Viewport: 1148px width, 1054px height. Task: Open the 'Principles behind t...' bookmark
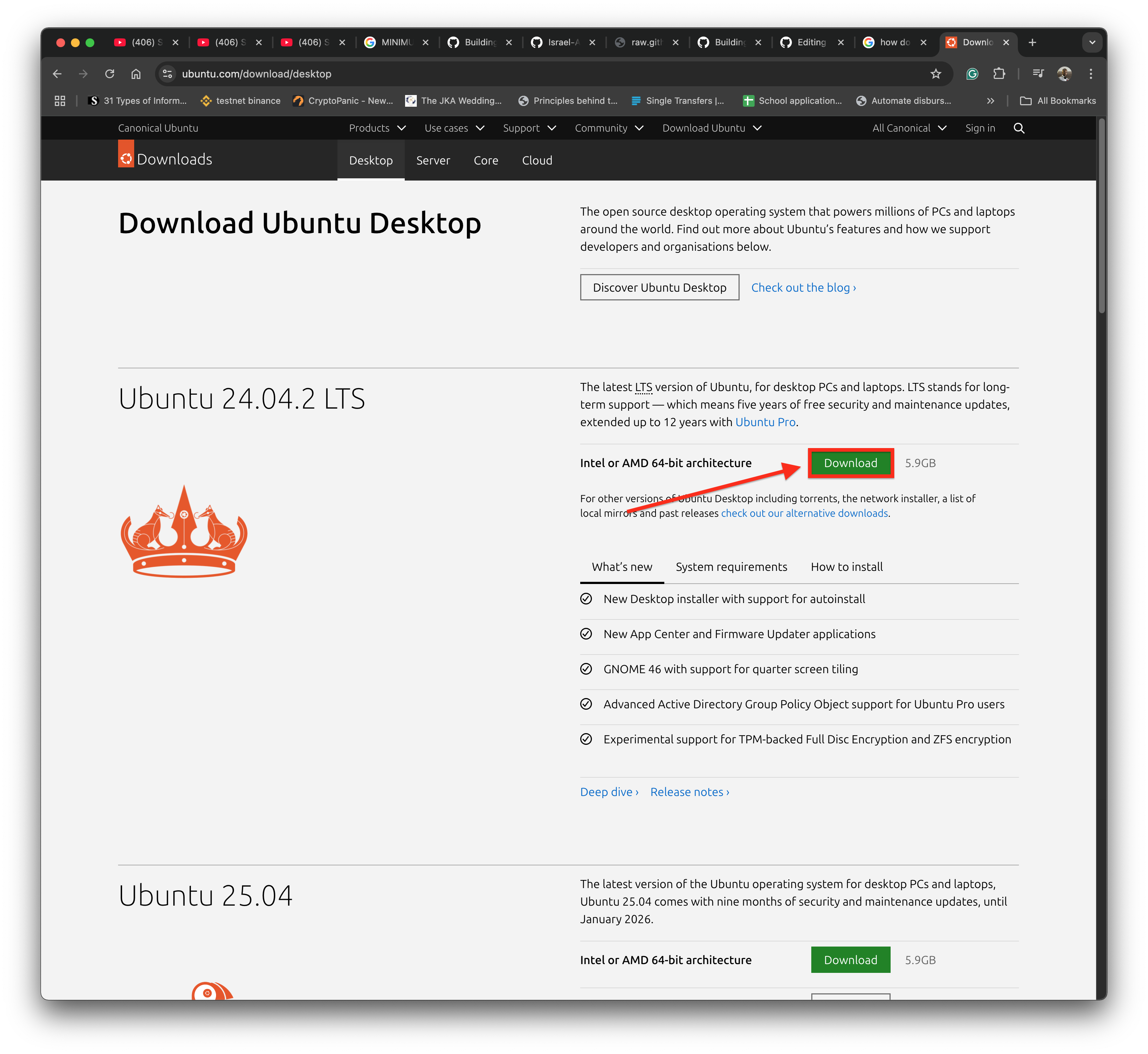[568, 101]
